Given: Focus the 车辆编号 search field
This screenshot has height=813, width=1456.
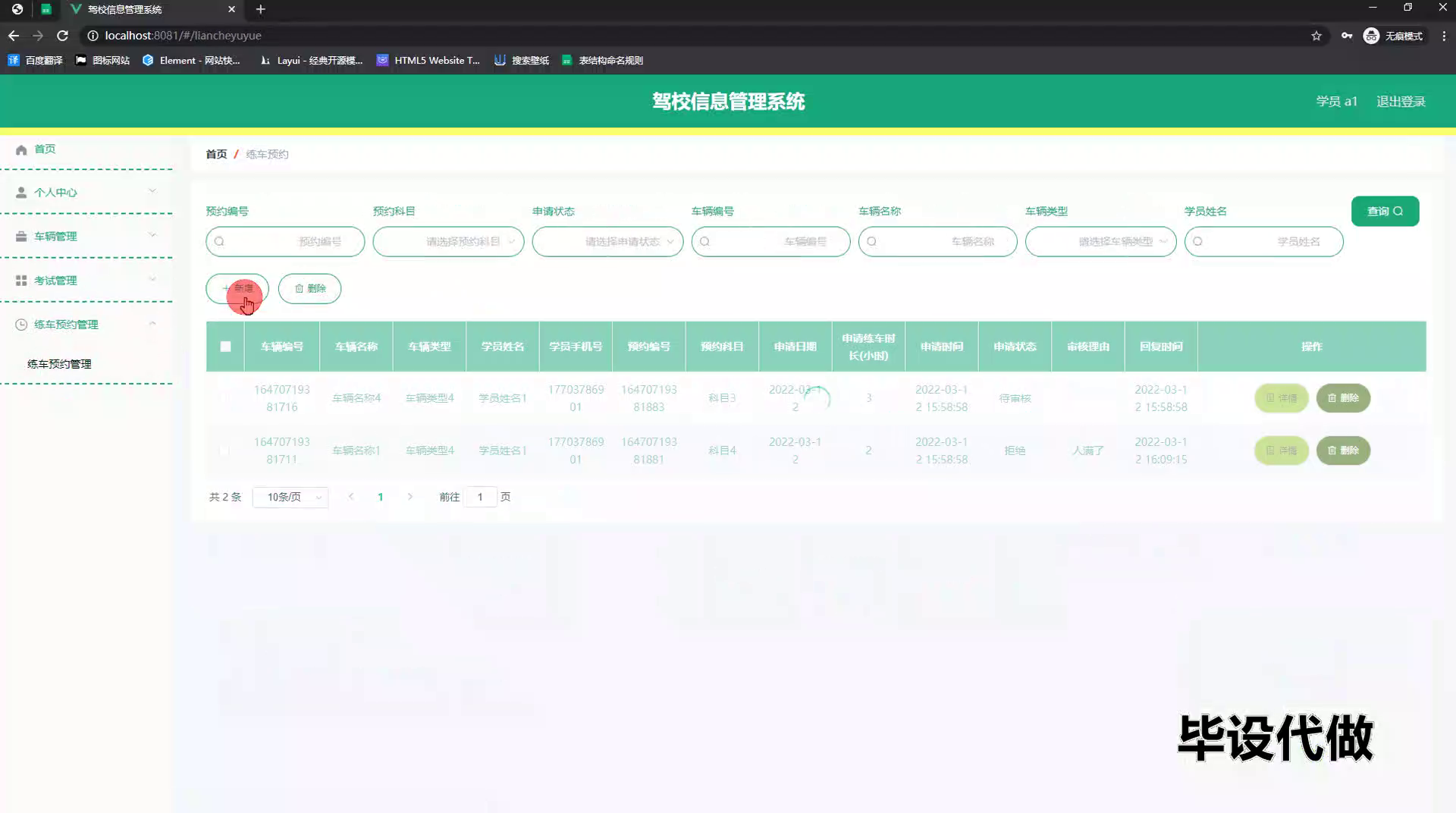Looking at the screenshot, I should coord(770,241).
